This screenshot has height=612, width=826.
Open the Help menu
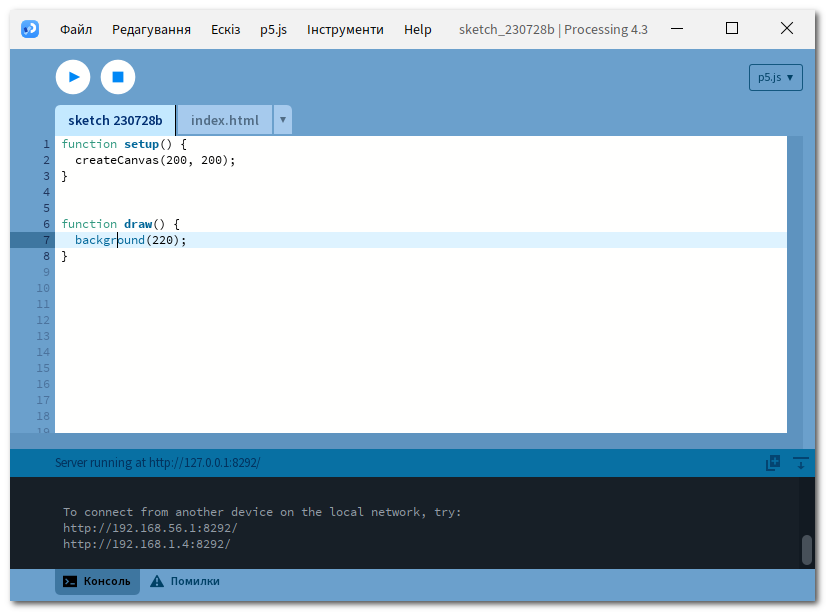click(417, 29)
